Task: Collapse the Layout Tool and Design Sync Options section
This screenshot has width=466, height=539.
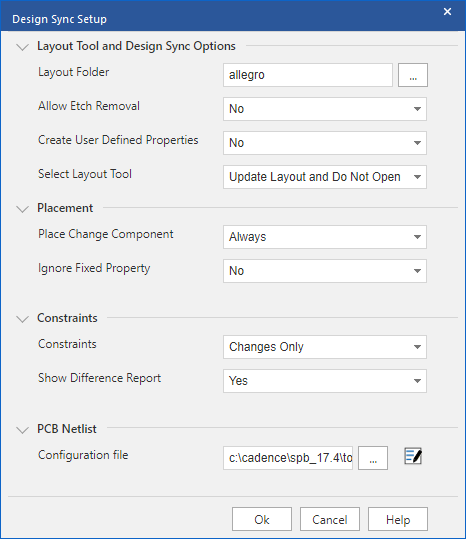Action: [x=23, y=47]
